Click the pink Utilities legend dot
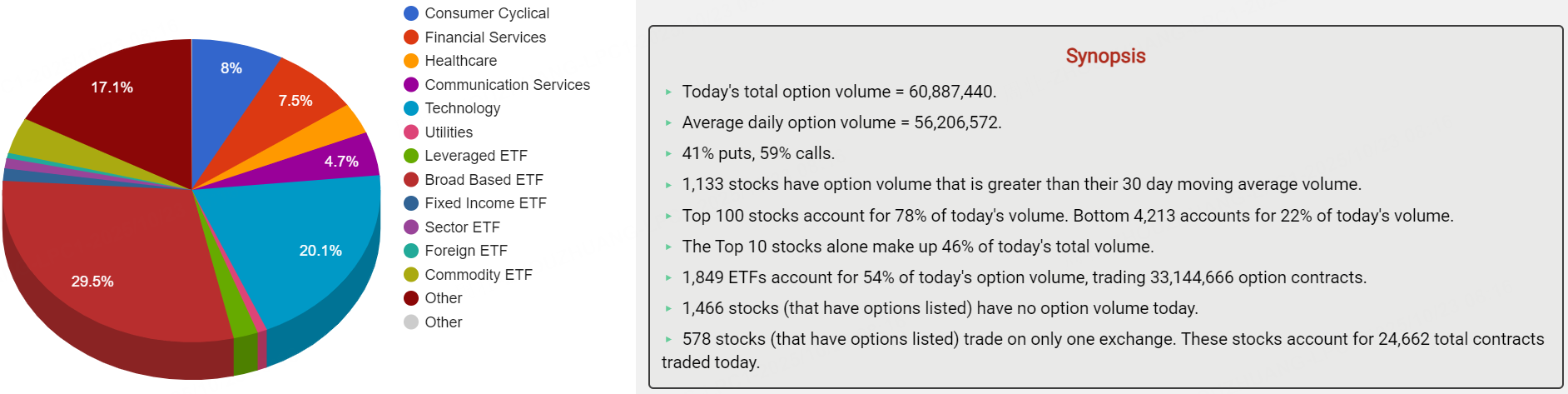 click(410, 132)
